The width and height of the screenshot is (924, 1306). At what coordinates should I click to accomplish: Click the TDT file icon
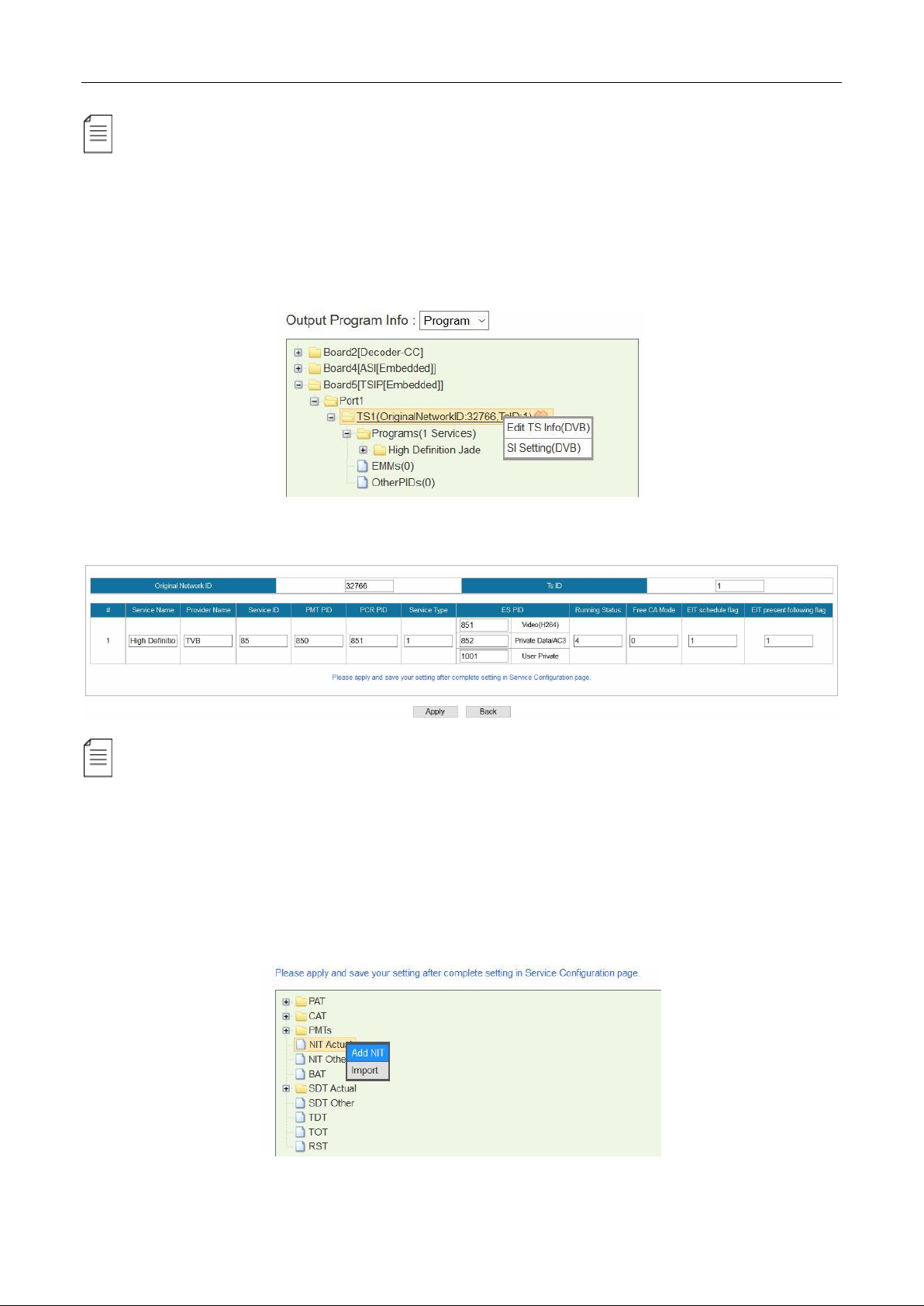[x=301, y=1118]
